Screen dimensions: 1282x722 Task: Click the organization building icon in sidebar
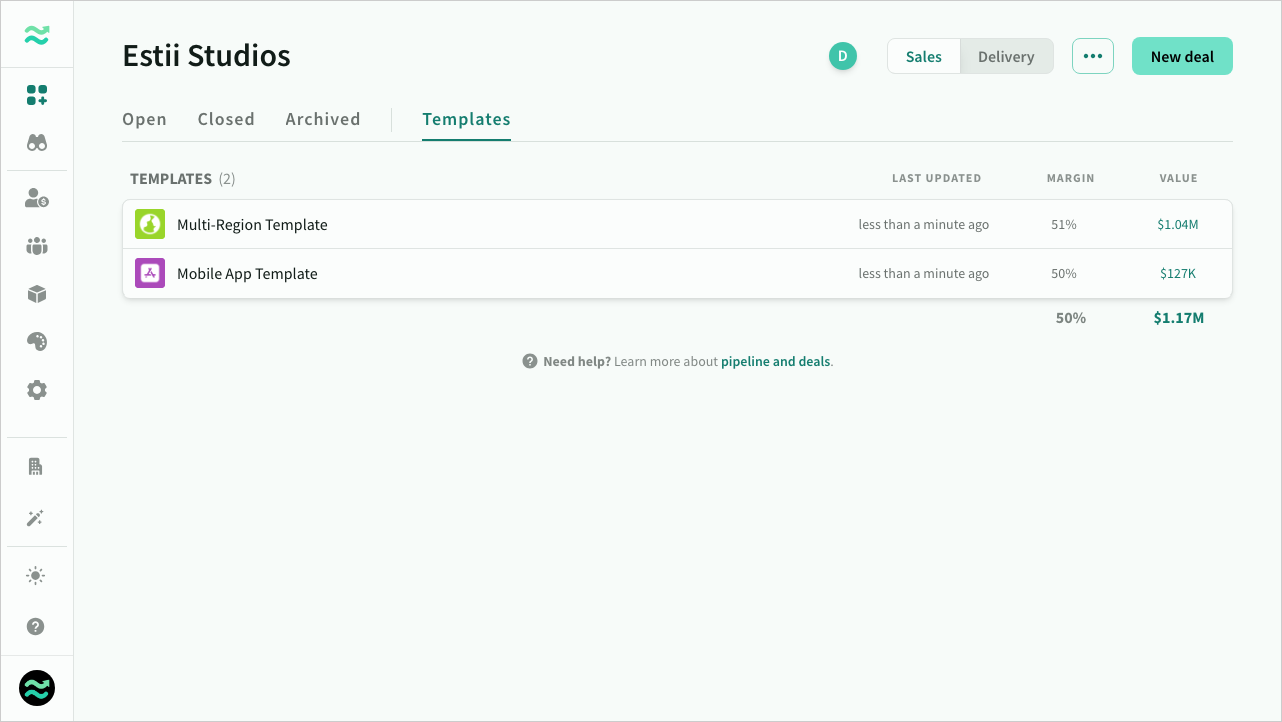(x=37, y=466)
